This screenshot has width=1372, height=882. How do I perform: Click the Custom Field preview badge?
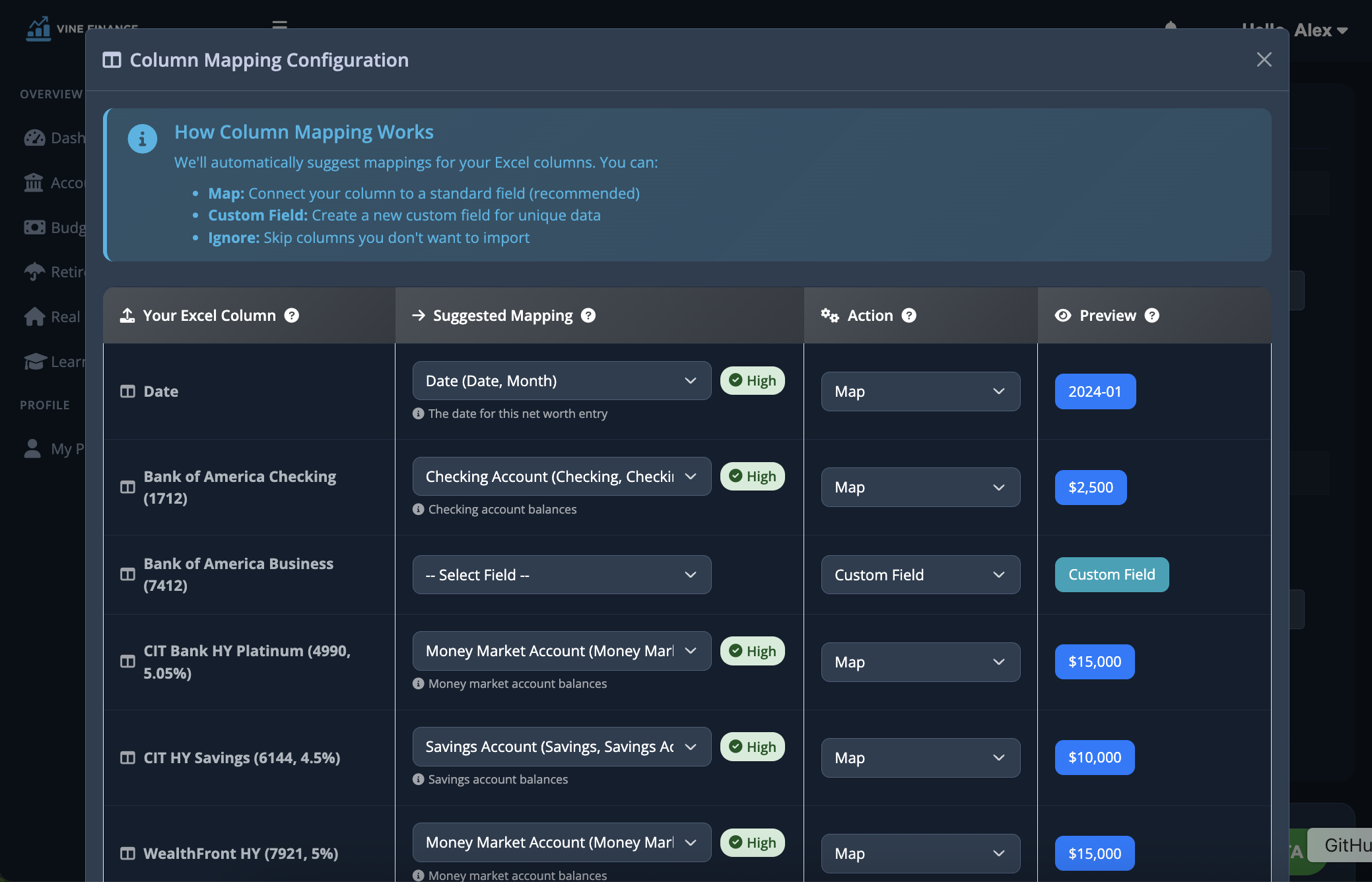coord(1112,574)
